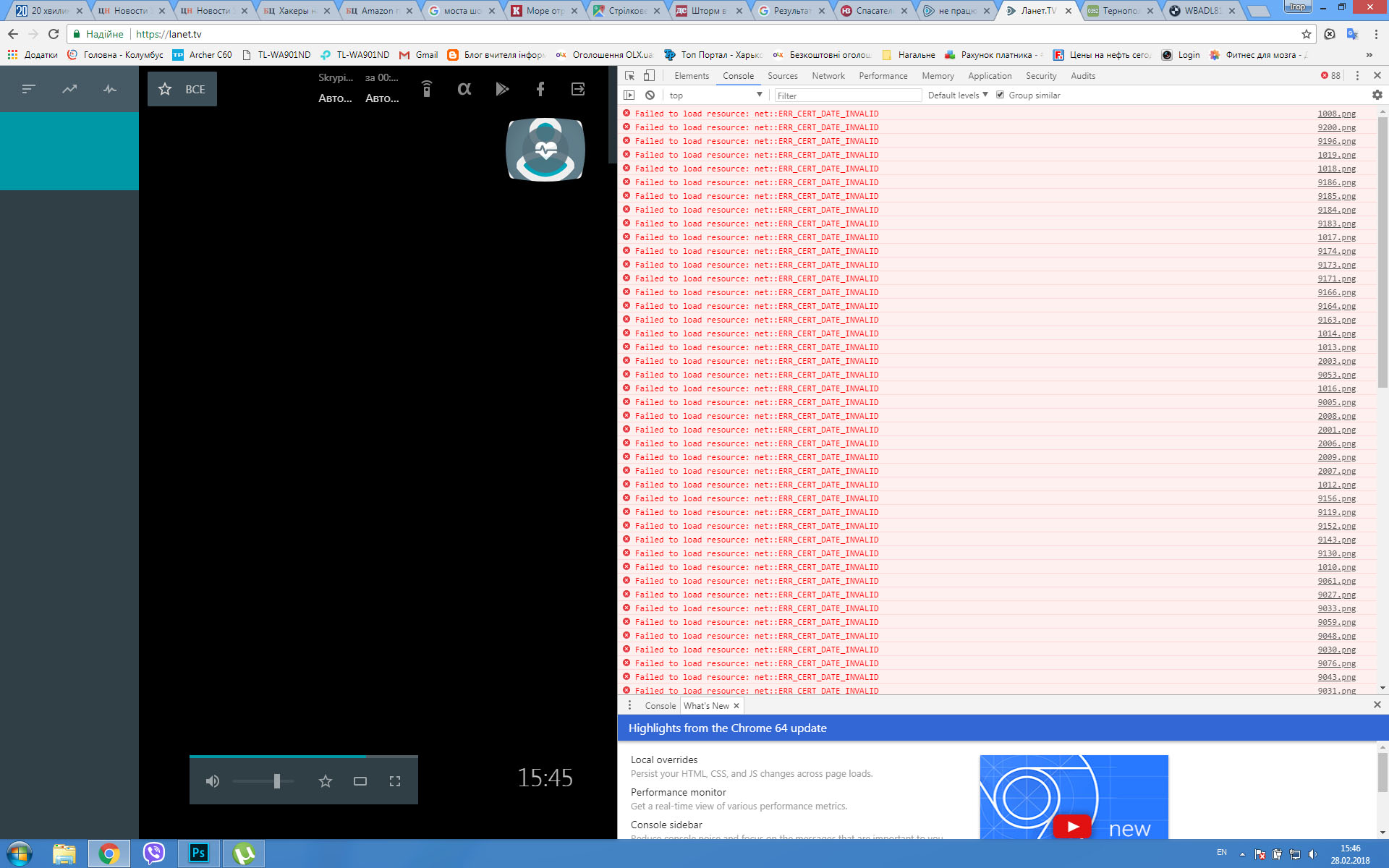Uncheck the Group similar checkbox
Screen dimensions: 1389x868
point(1000,95)
